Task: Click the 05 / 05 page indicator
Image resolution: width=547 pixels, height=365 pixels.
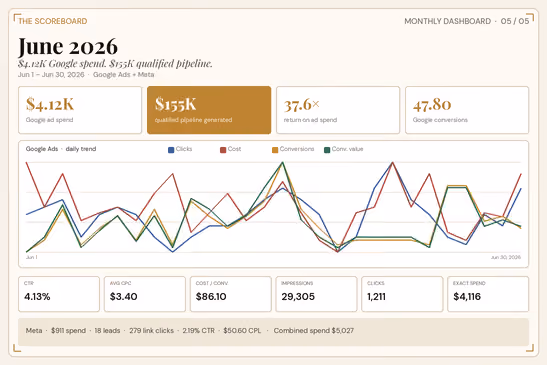Action: [x=515, y=21]
